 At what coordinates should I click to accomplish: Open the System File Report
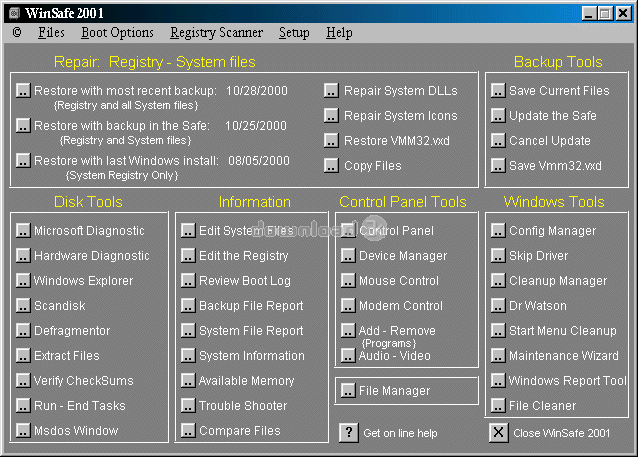(x=188, y=330)
